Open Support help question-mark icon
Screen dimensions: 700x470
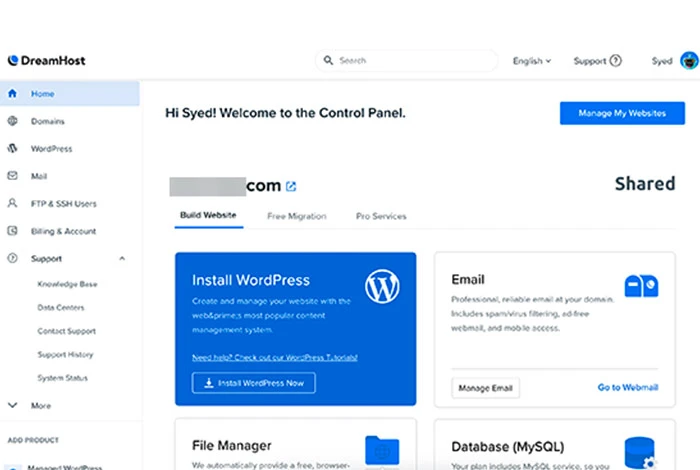pyautogui.click(x=616, y=60)
